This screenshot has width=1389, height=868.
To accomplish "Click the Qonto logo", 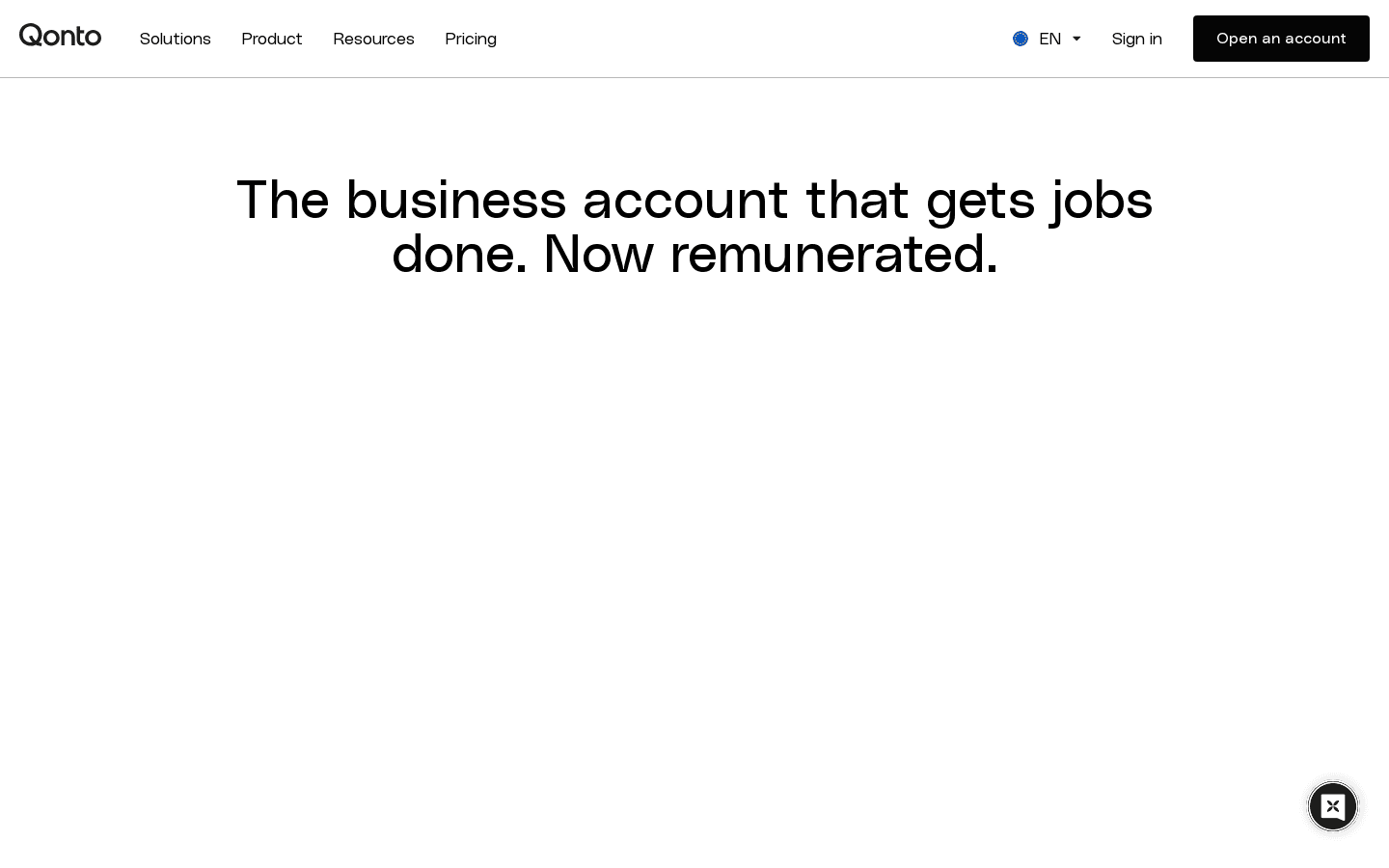I will tap(60, 37).
